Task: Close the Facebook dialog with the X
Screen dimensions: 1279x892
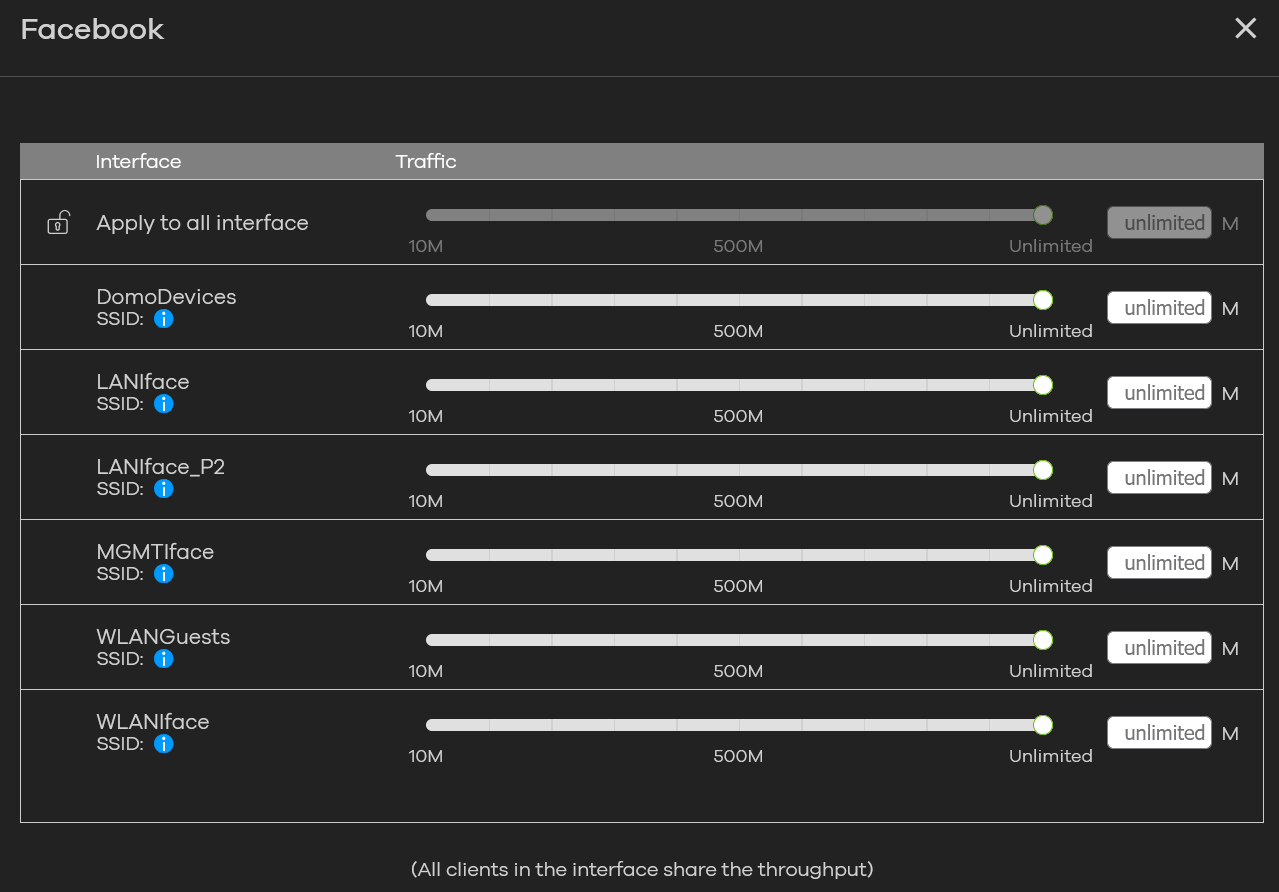Action: coord(1245,28)
